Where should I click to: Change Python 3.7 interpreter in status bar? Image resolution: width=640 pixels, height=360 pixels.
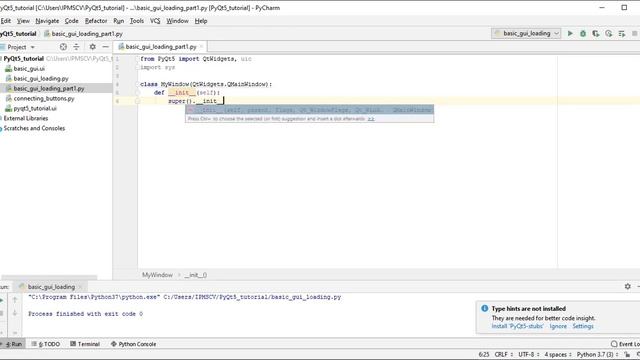[x=597, y=354]
